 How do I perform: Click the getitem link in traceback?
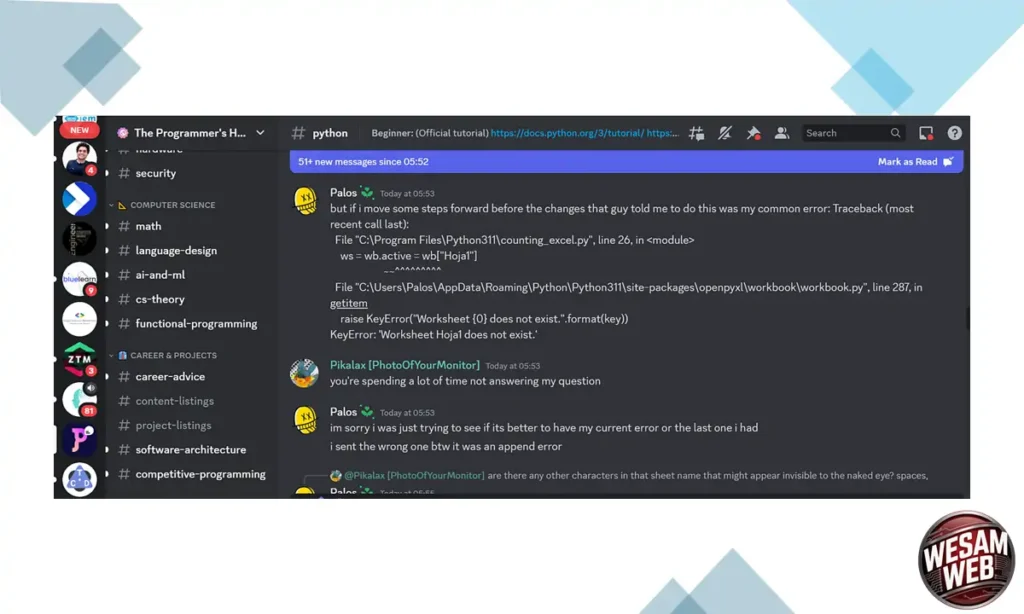click(349, 303)
